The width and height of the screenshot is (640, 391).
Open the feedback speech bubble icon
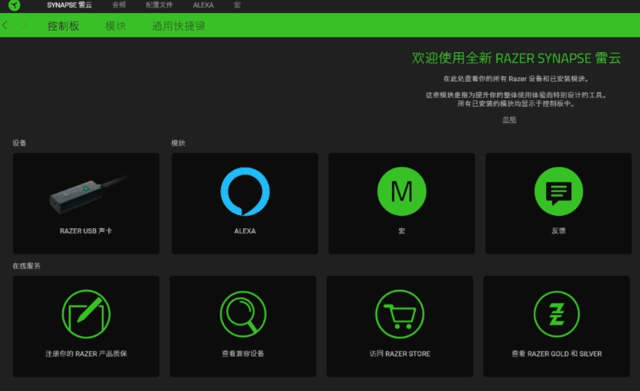[558, 191]
